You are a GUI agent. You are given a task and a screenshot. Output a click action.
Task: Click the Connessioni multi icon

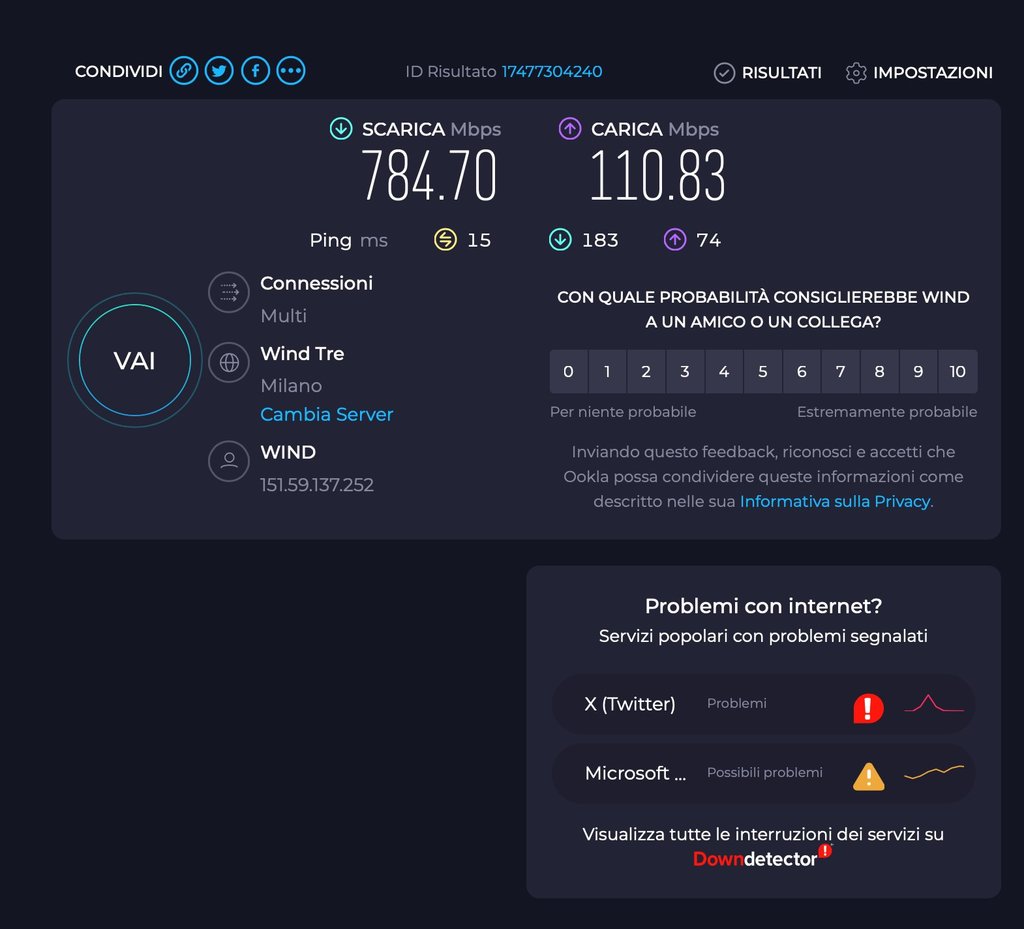pos(229,293)
